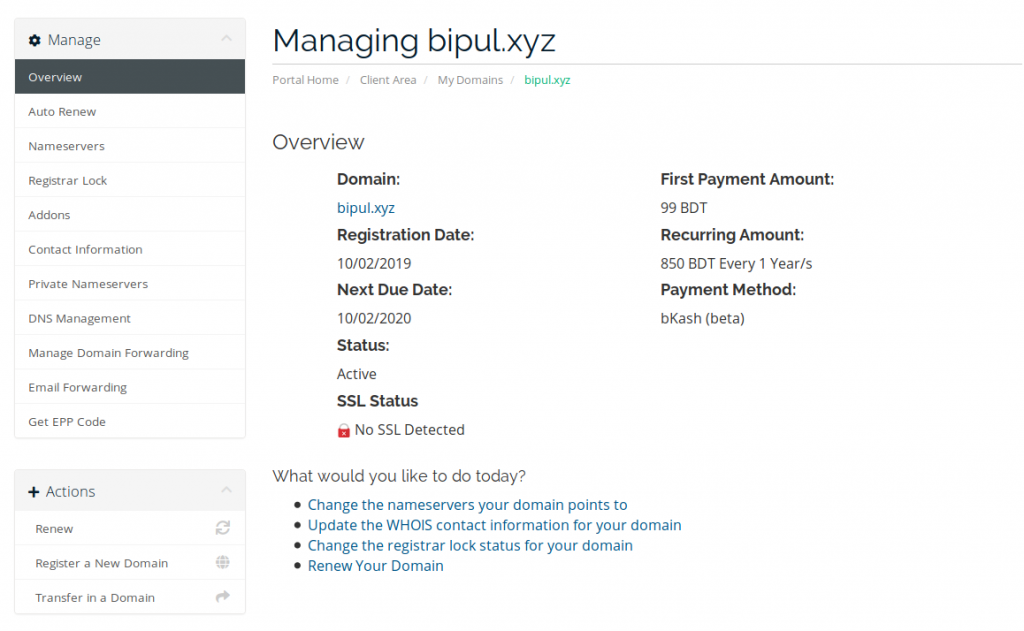Click the globe icon for Register a New Domain
This screenshot has width=1024, height=631.
[223, 562]
